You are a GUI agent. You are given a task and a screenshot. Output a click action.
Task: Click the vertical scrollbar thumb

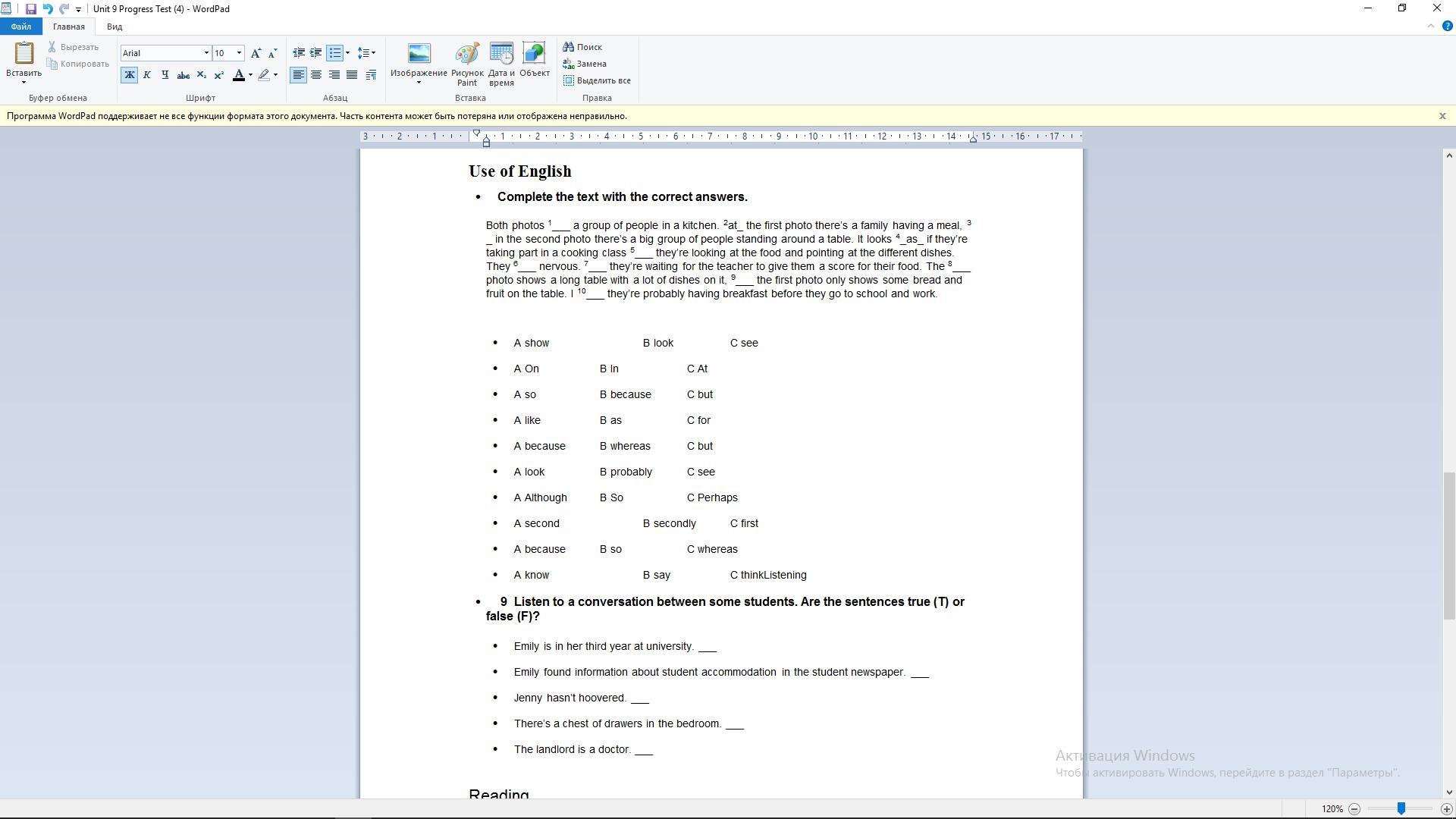[1449, 546]
